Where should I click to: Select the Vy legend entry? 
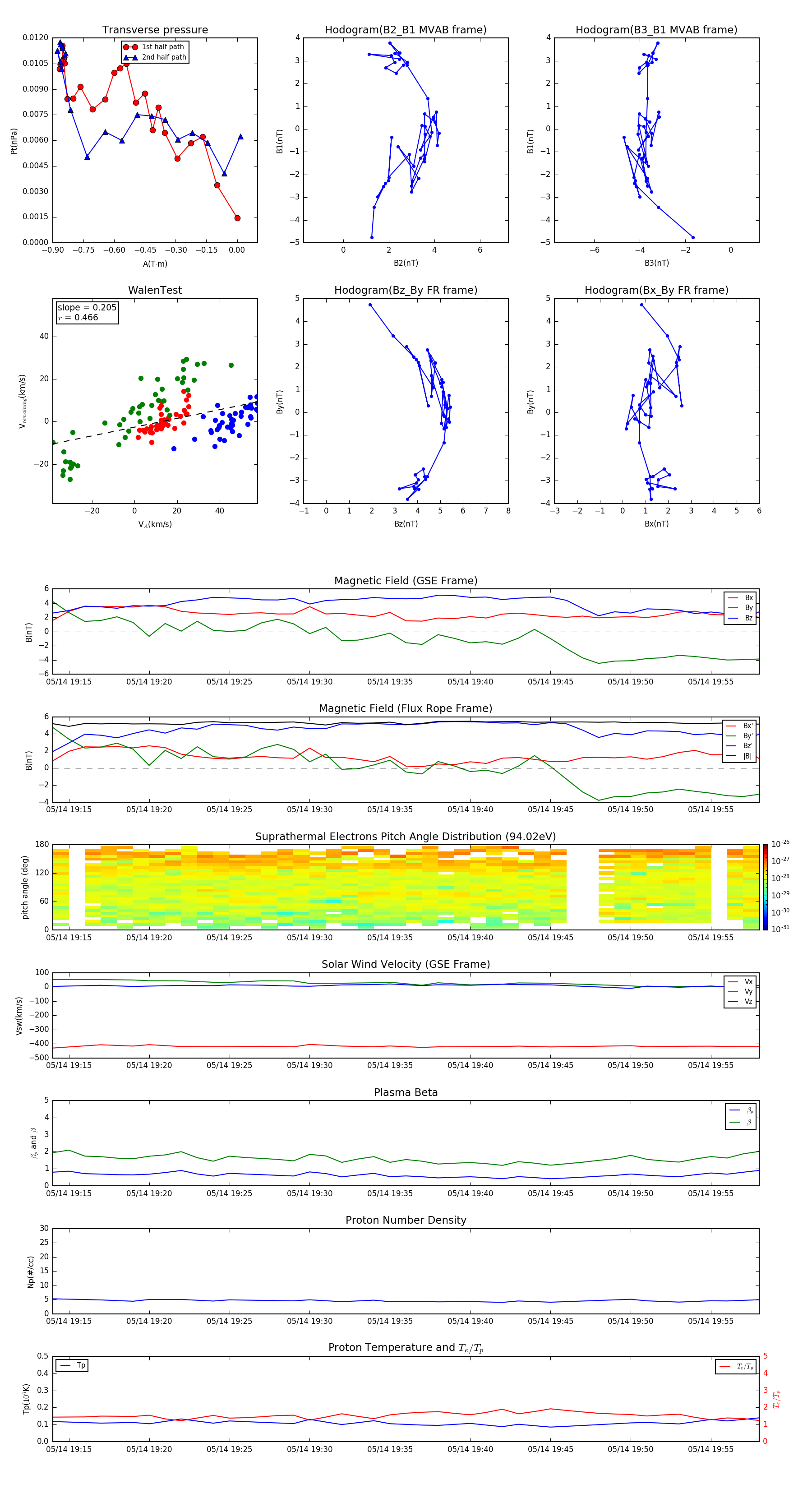click(741, 991)
